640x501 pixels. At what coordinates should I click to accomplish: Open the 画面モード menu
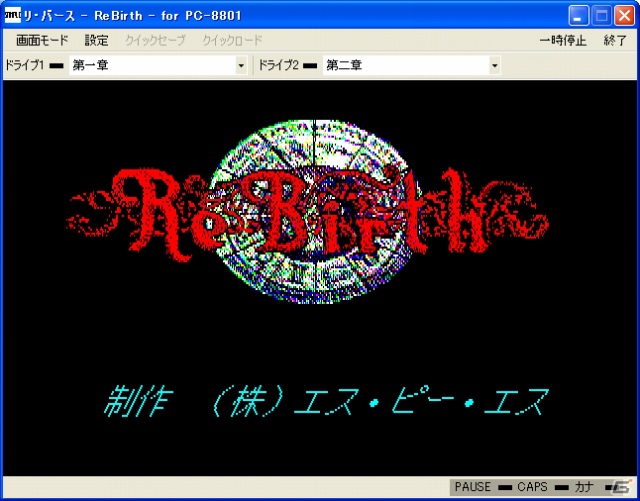tap(42, 40)
